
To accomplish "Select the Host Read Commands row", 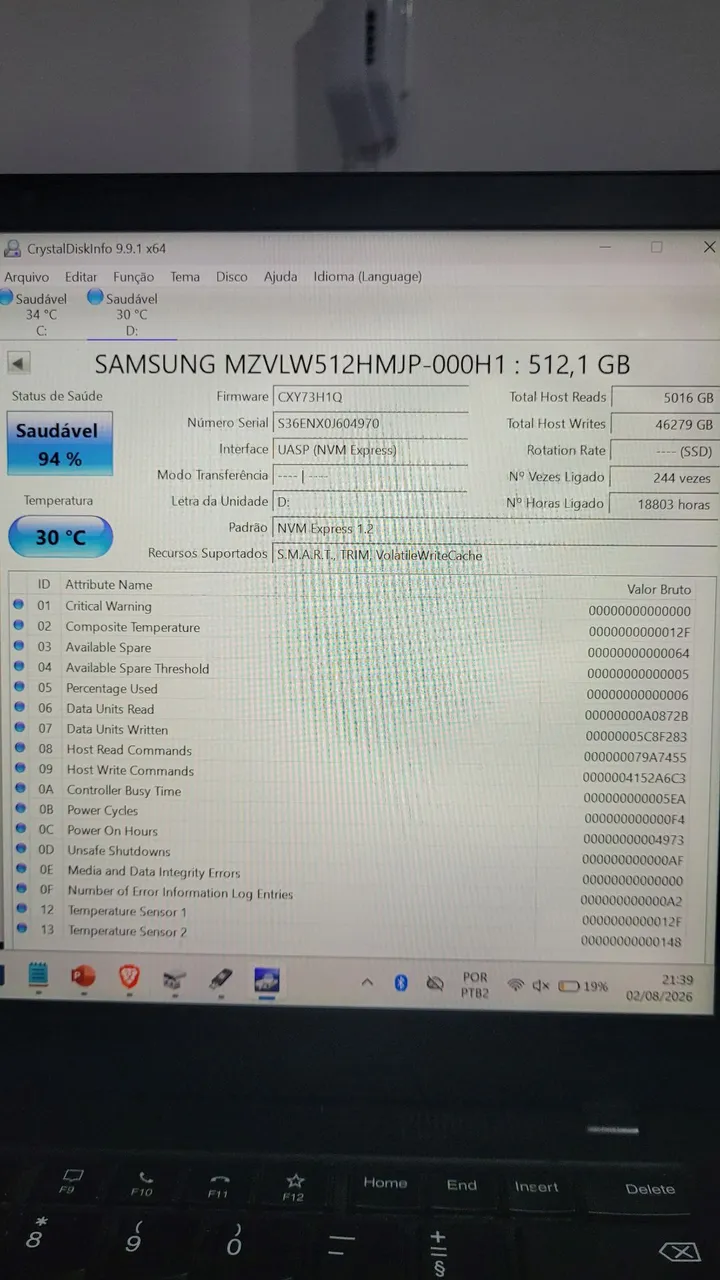I will click(x=362, y=751).
